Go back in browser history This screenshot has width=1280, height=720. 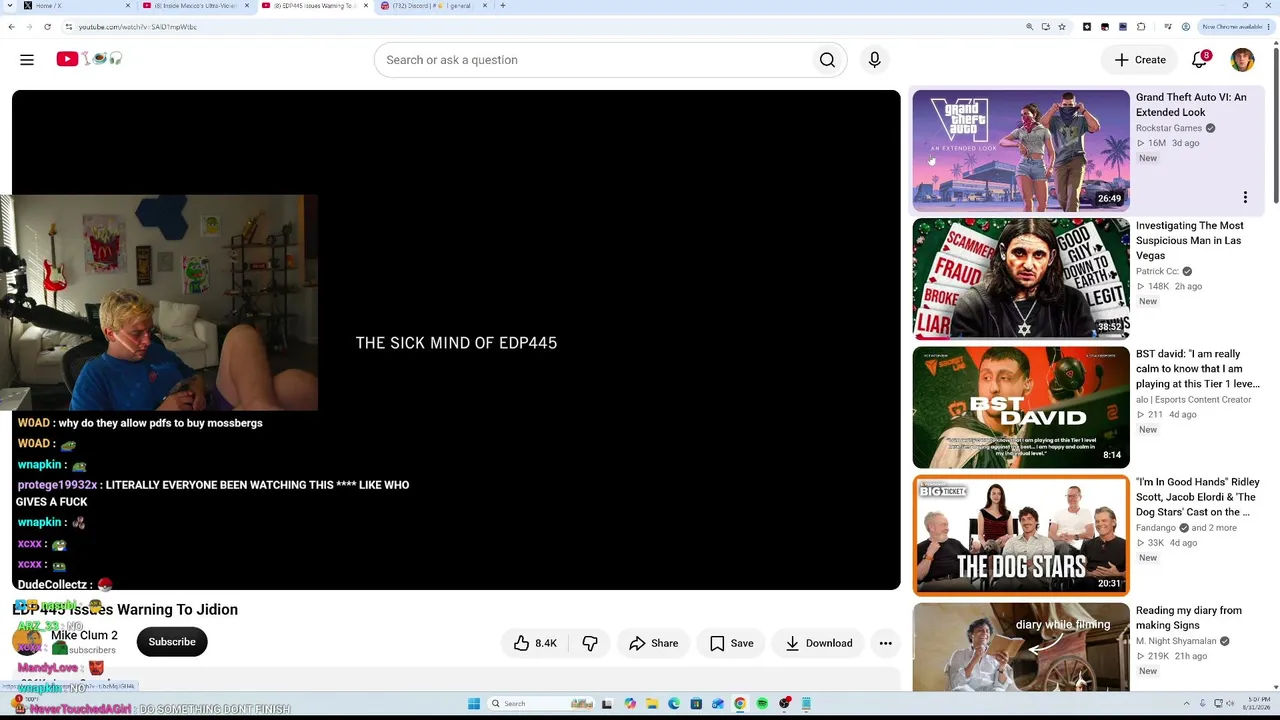(x=11, y=27)
